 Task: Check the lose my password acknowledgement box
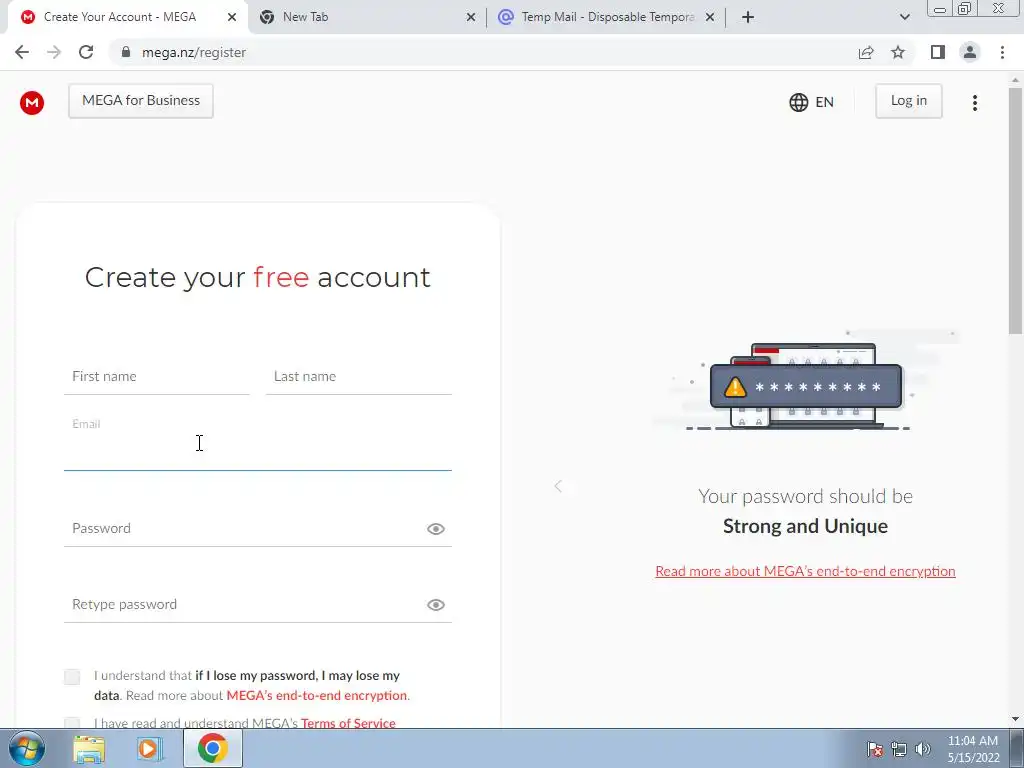pyautogui.click(x=72, y=677)
